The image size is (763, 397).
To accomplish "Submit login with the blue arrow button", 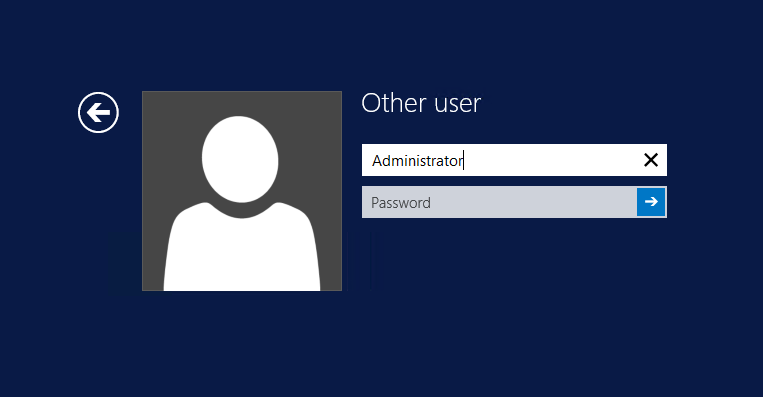I will (x=651, y=202).
